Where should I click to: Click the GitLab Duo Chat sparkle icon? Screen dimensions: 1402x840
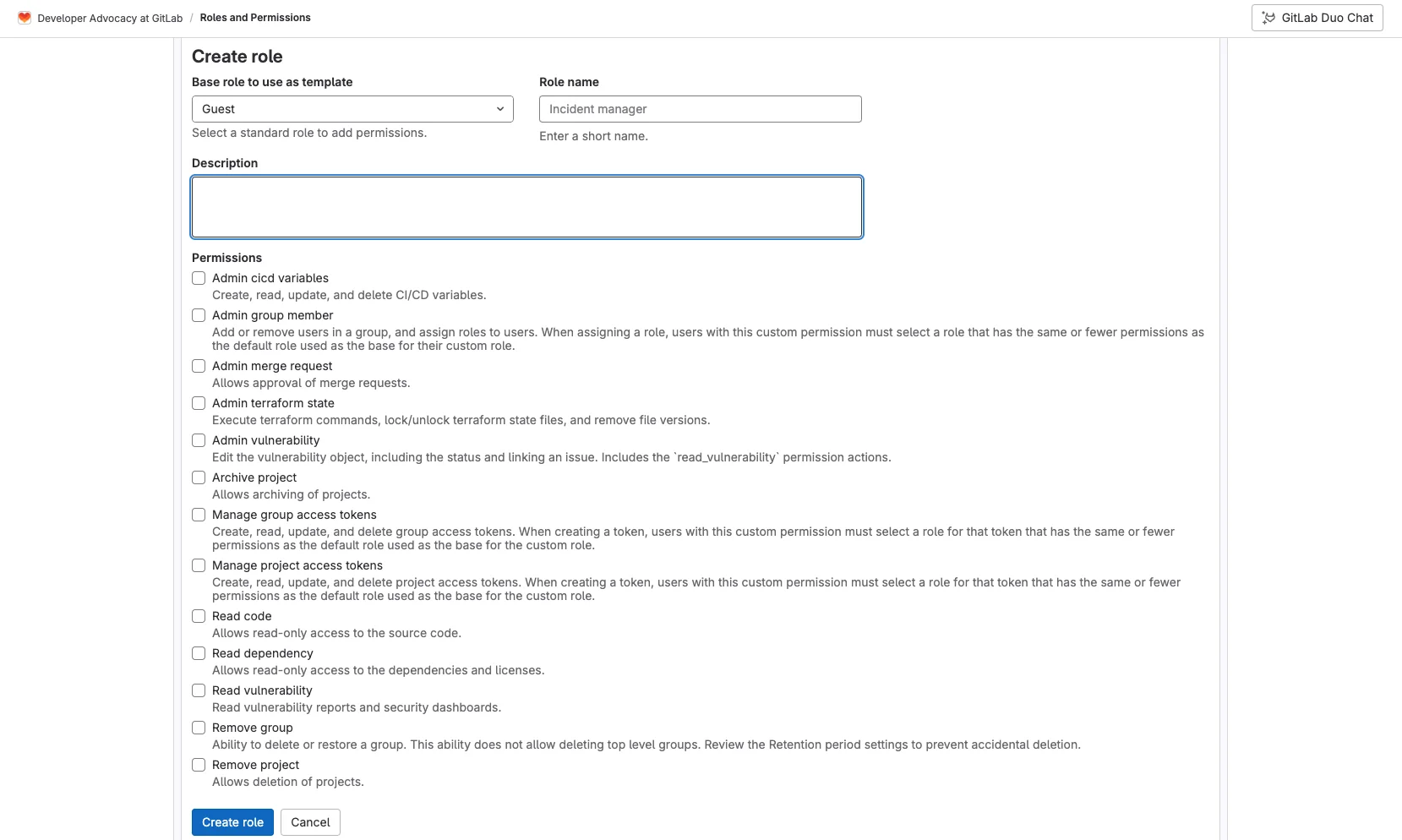pos(1268,17)
